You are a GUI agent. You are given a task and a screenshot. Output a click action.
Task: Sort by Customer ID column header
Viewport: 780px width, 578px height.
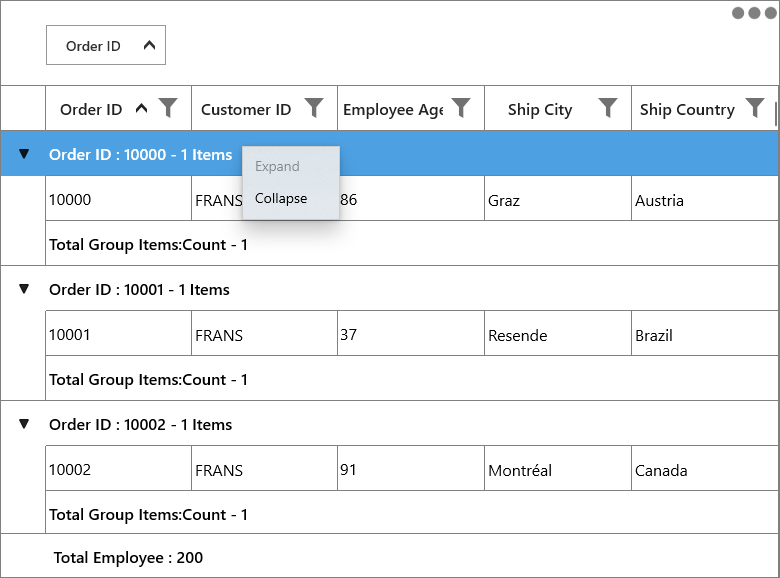coord(246,109)
